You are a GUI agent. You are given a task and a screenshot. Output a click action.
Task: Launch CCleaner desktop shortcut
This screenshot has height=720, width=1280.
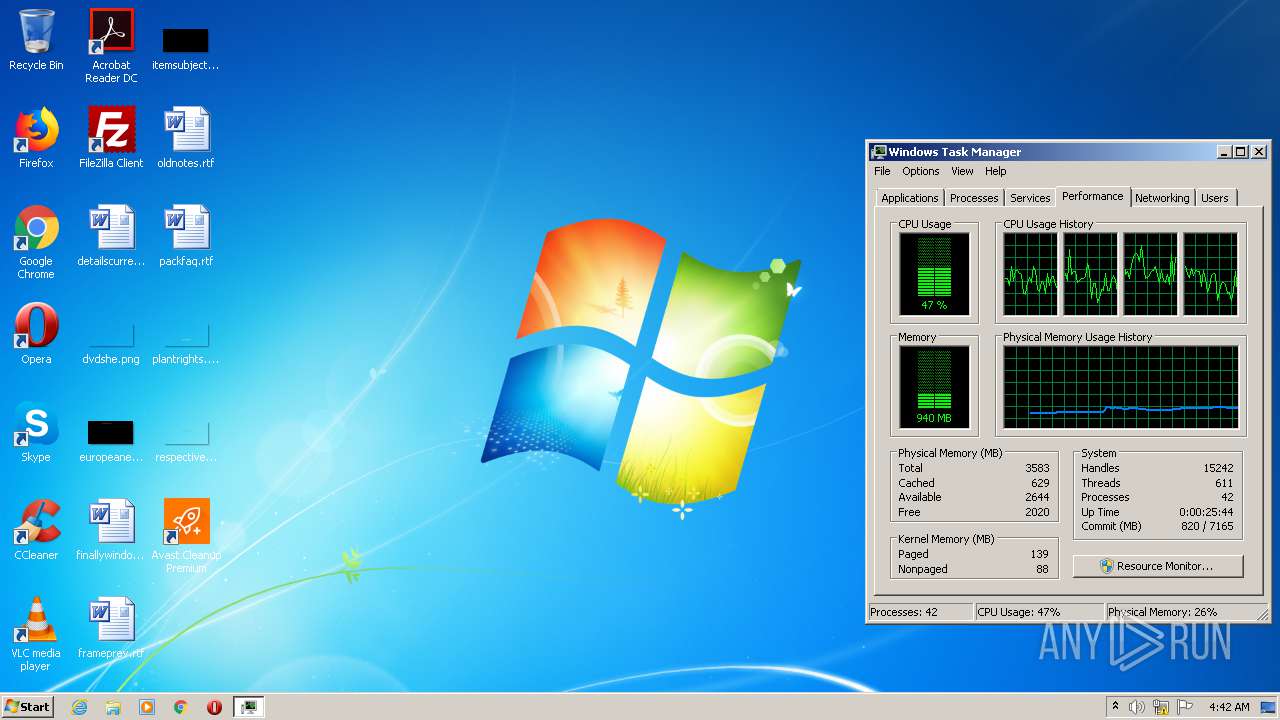click(x=36, y=530)
